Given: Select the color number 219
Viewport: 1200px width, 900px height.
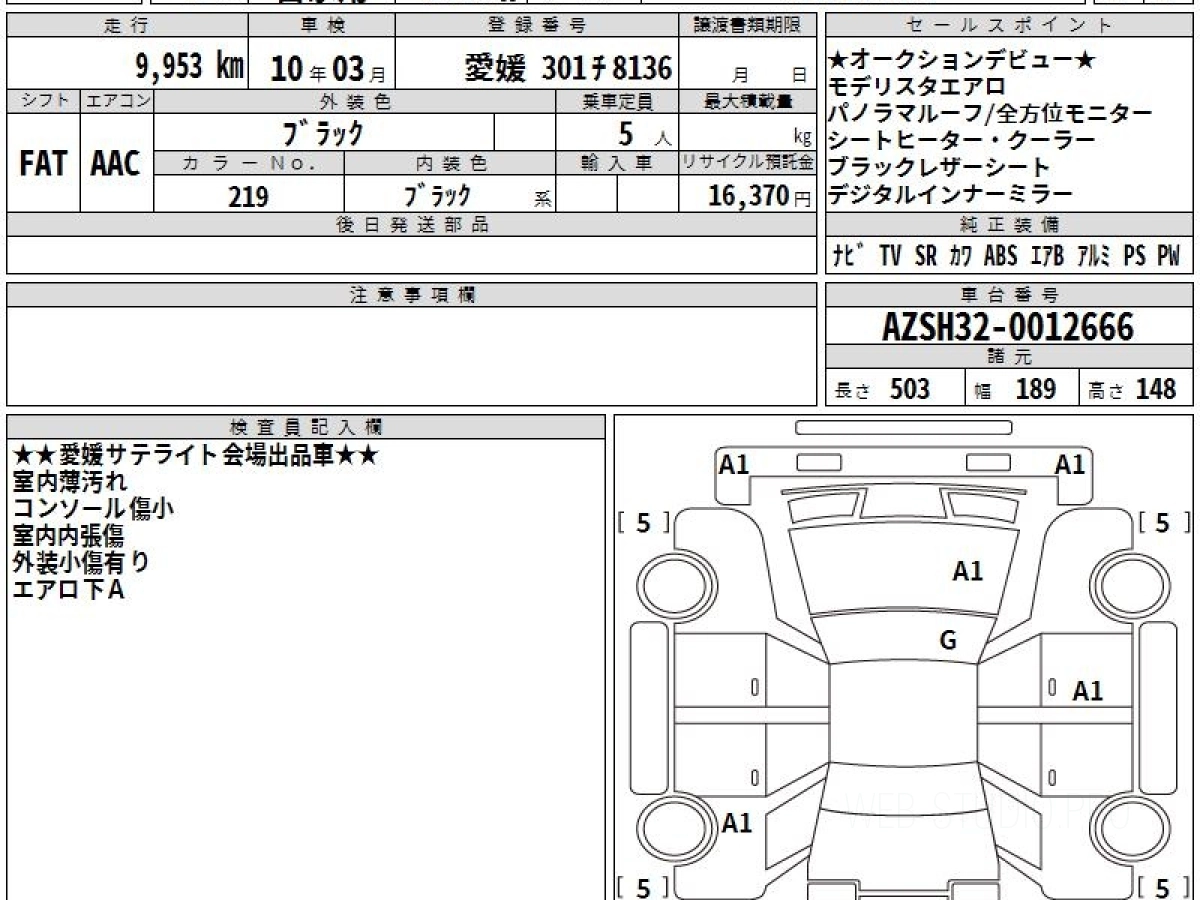Looking at the screenshot, I should click(249, 196).
